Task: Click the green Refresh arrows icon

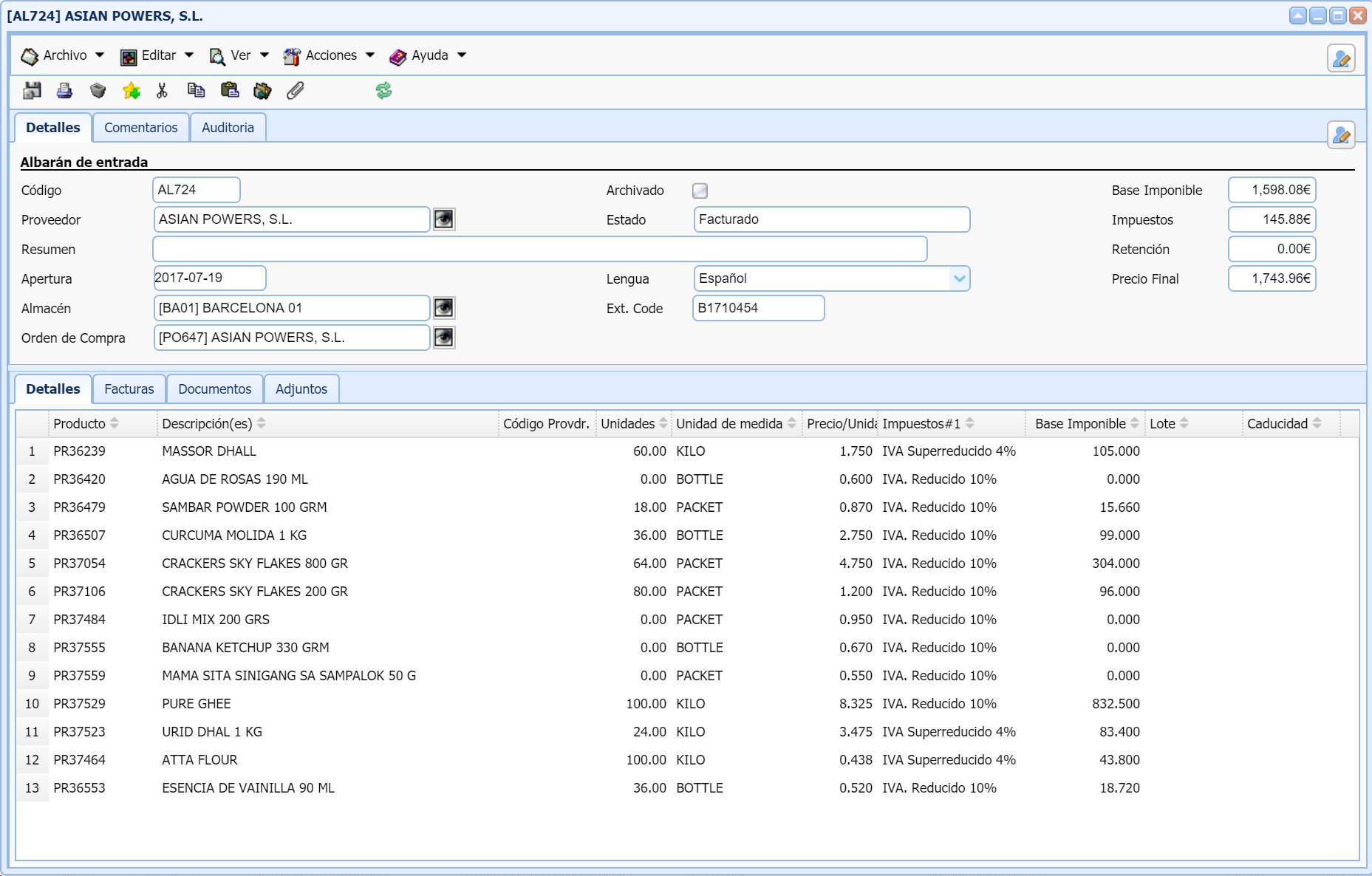Action: click(x=383, y=91)
